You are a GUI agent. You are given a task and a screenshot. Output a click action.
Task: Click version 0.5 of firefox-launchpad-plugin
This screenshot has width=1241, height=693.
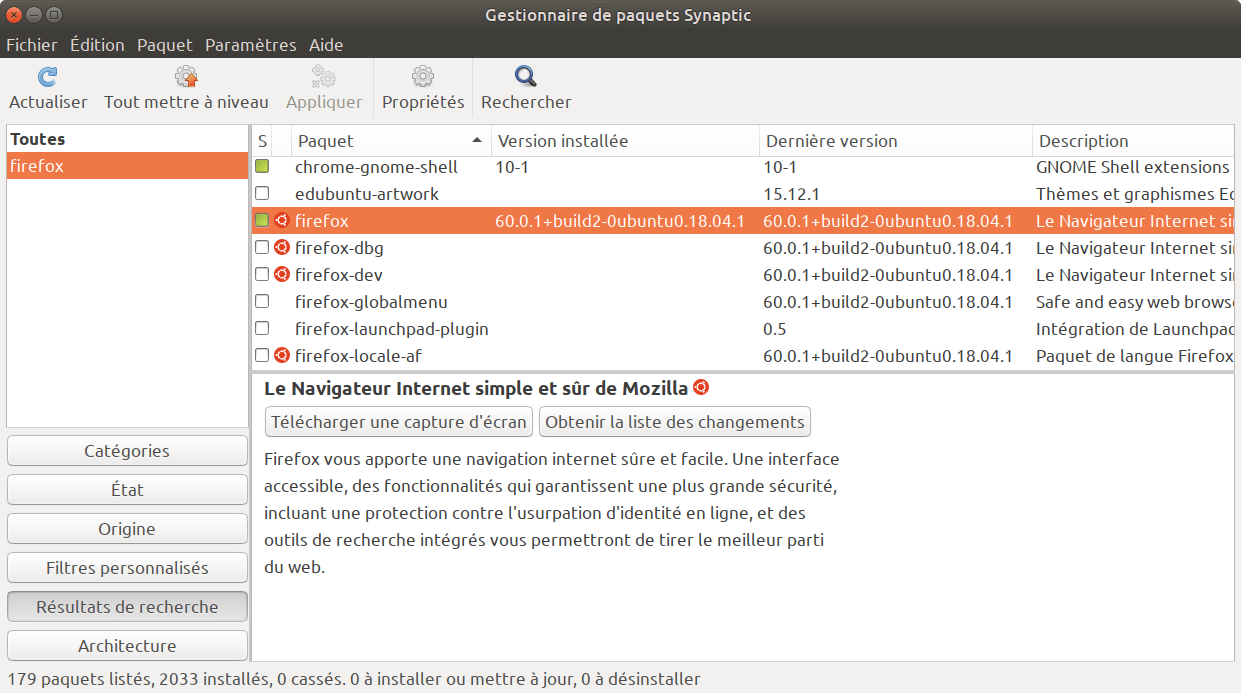click(775, 329)
